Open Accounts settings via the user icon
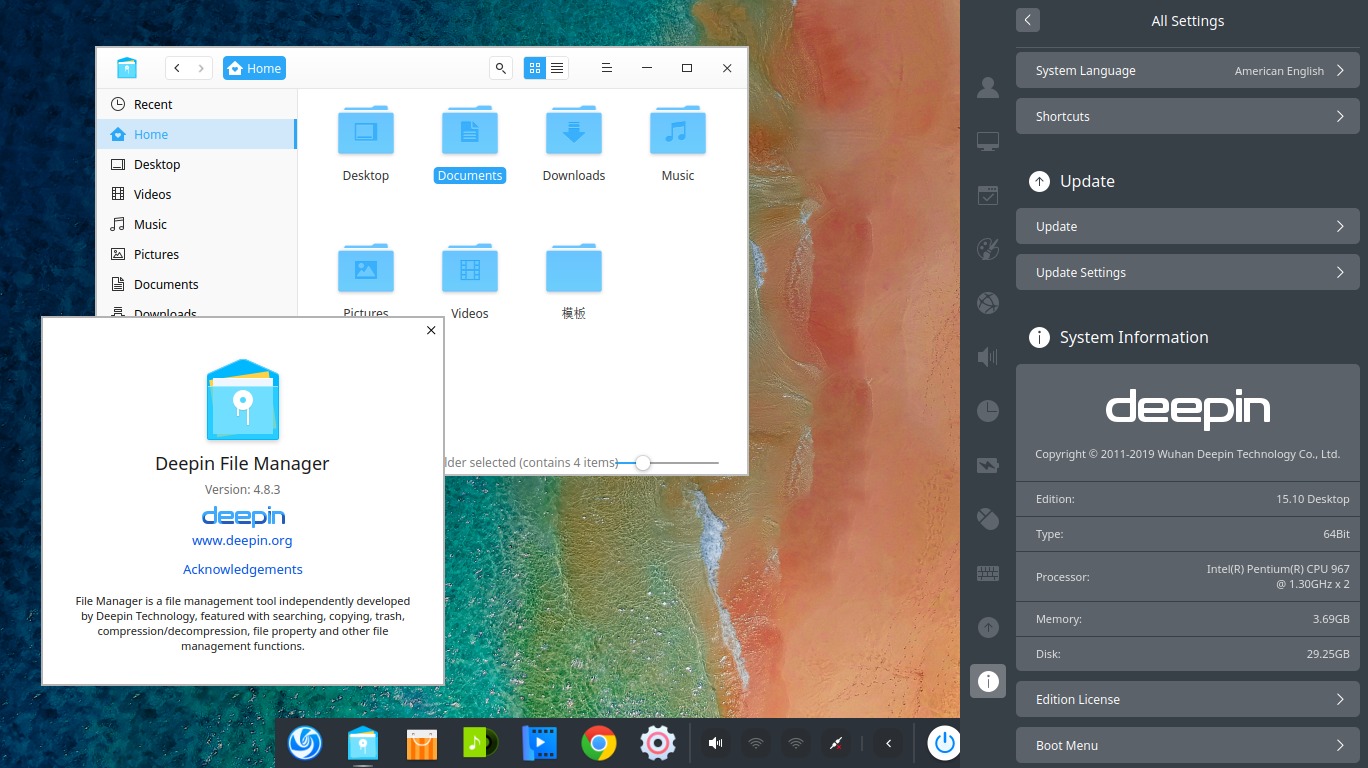This screenshot has height=768, width=1368. click(988, 87)
